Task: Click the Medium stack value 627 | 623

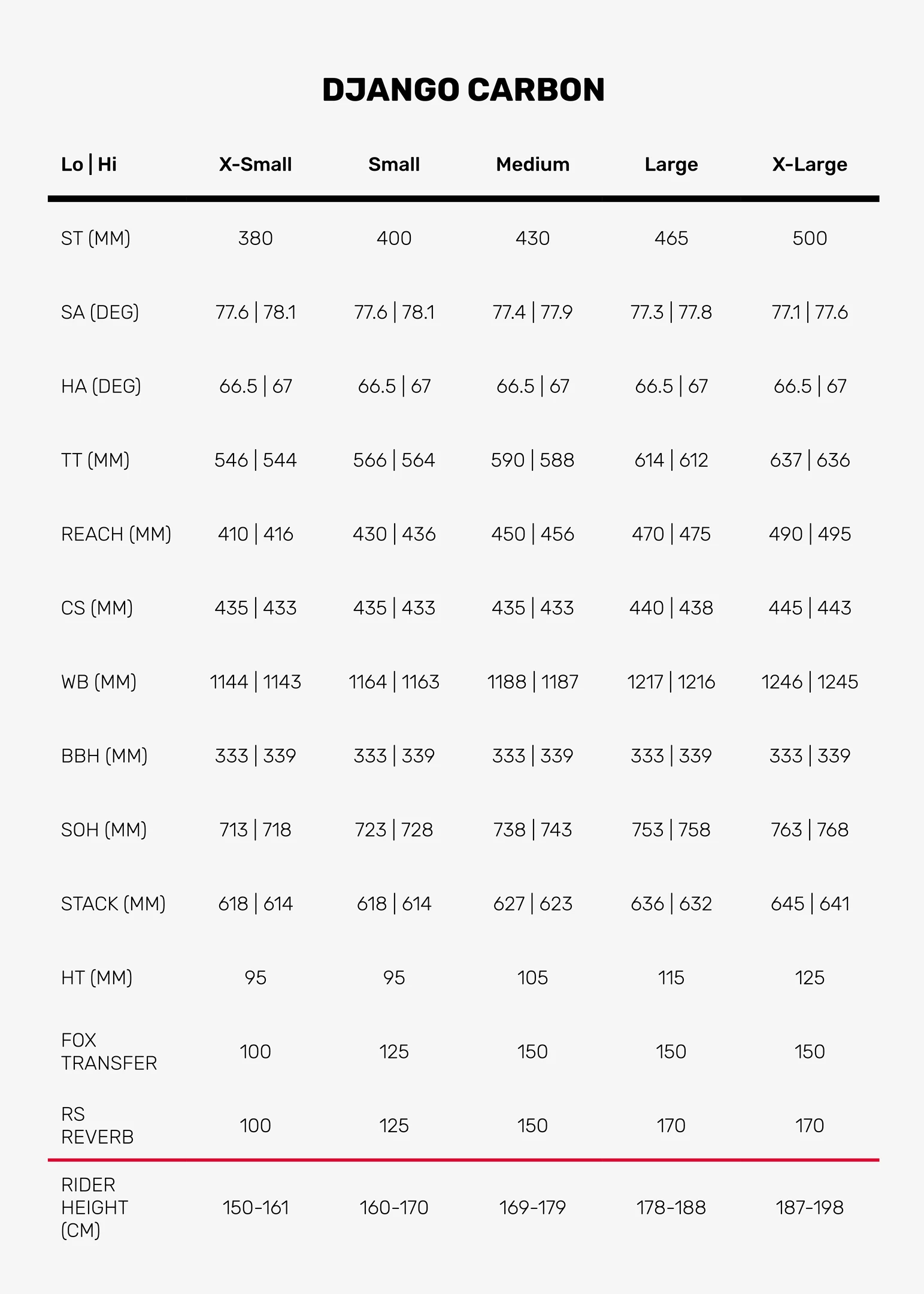Action: tap(532, 903)
